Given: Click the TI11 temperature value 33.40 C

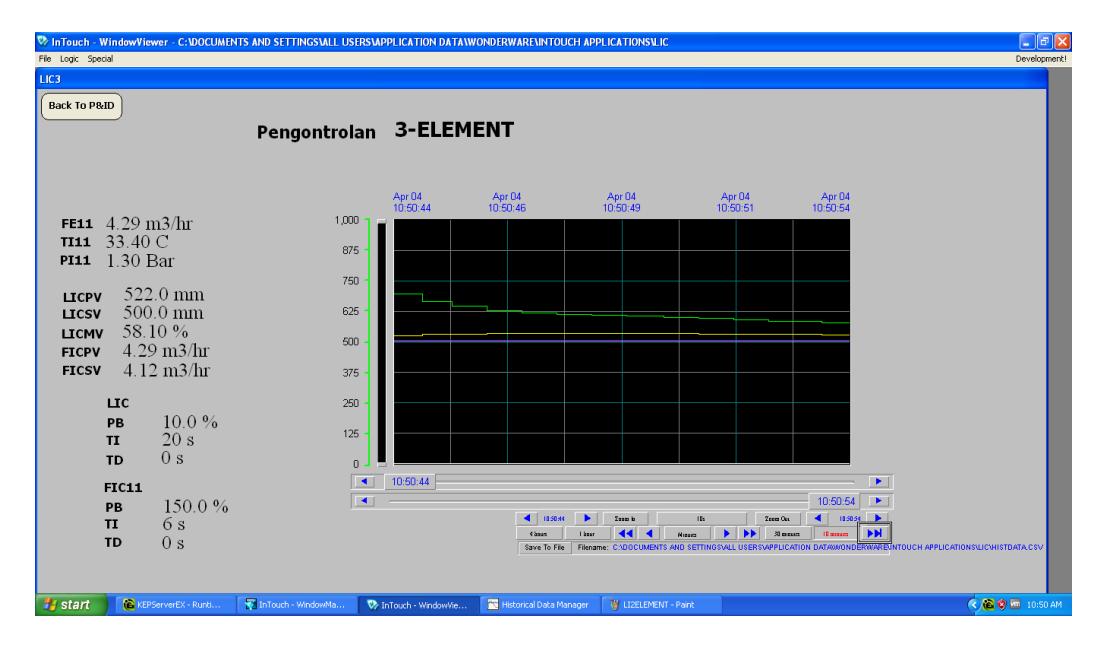Looking at the screenshot, I should 137,242.
